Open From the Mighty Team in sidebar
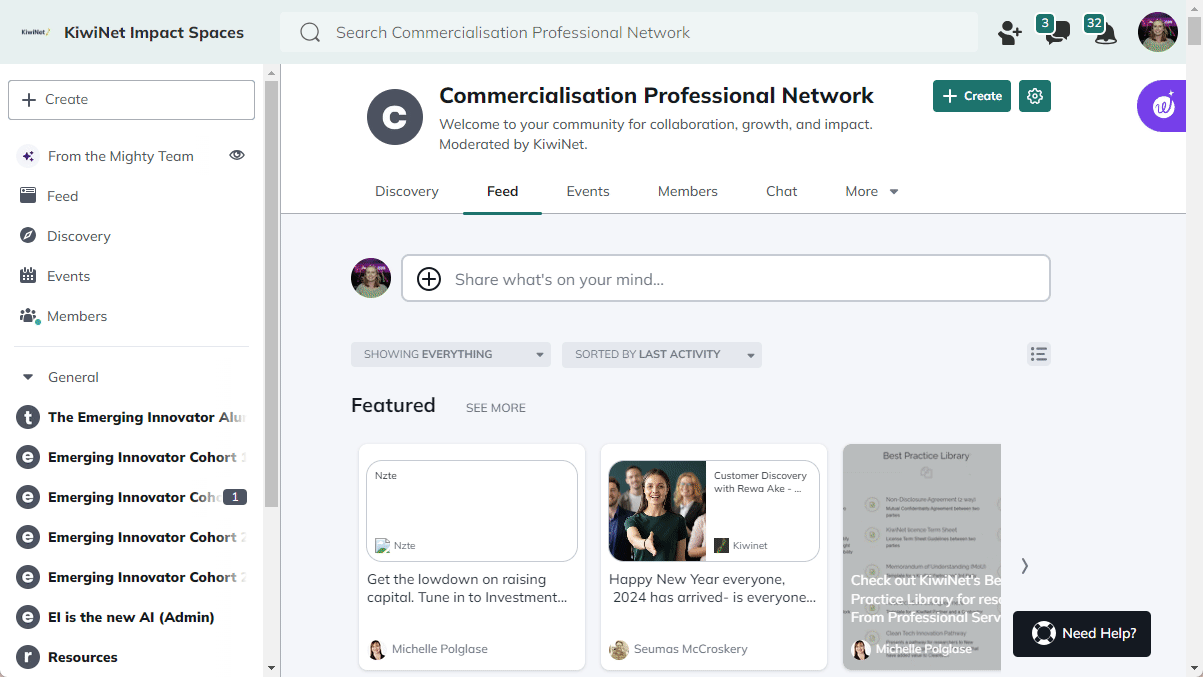Image resolution: width=1203 pixels, height=677 pixels. click(121, 156)
